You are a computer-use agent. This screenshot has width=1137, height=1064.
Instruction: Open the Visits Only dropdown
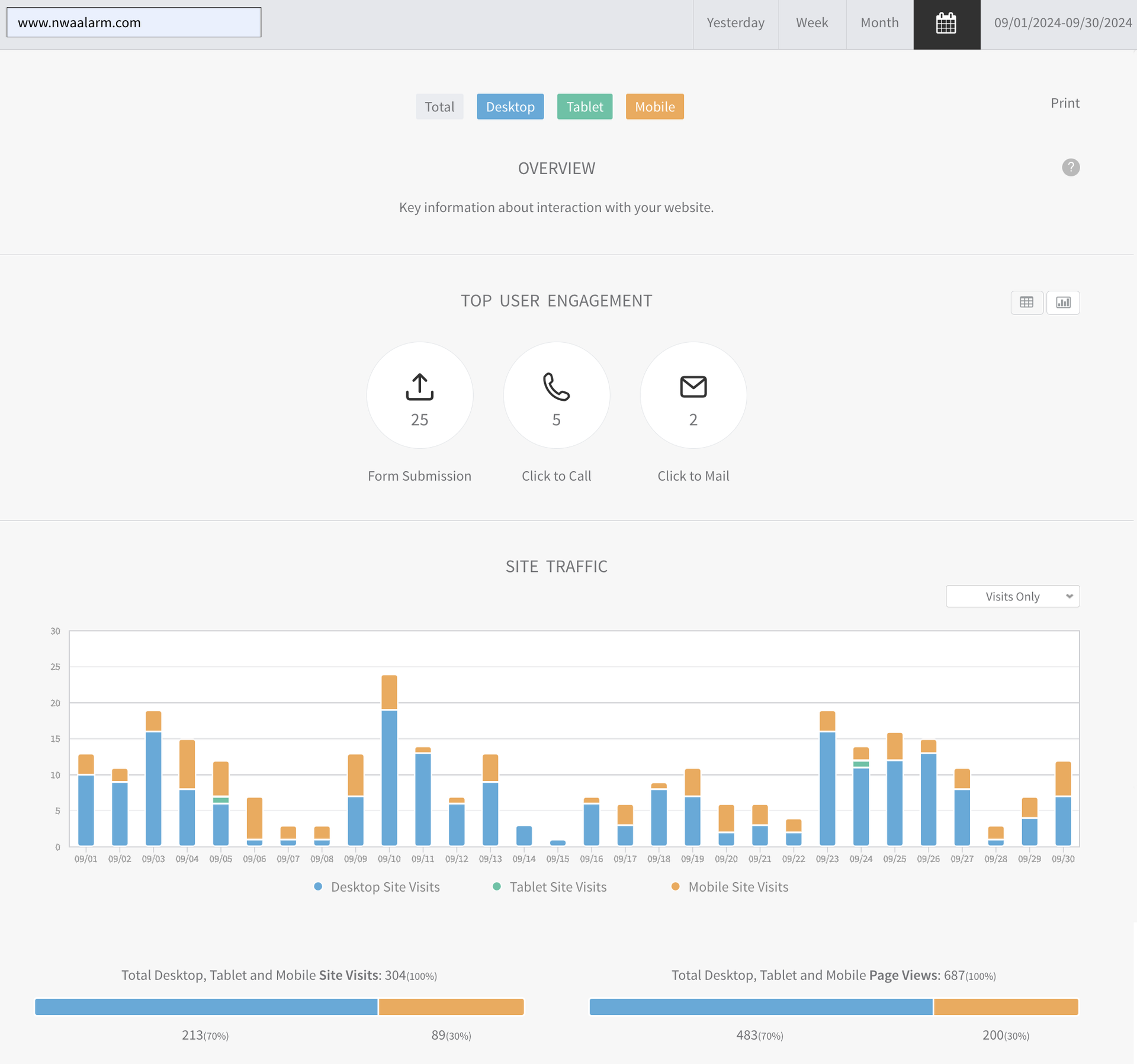click(1012, 596)
